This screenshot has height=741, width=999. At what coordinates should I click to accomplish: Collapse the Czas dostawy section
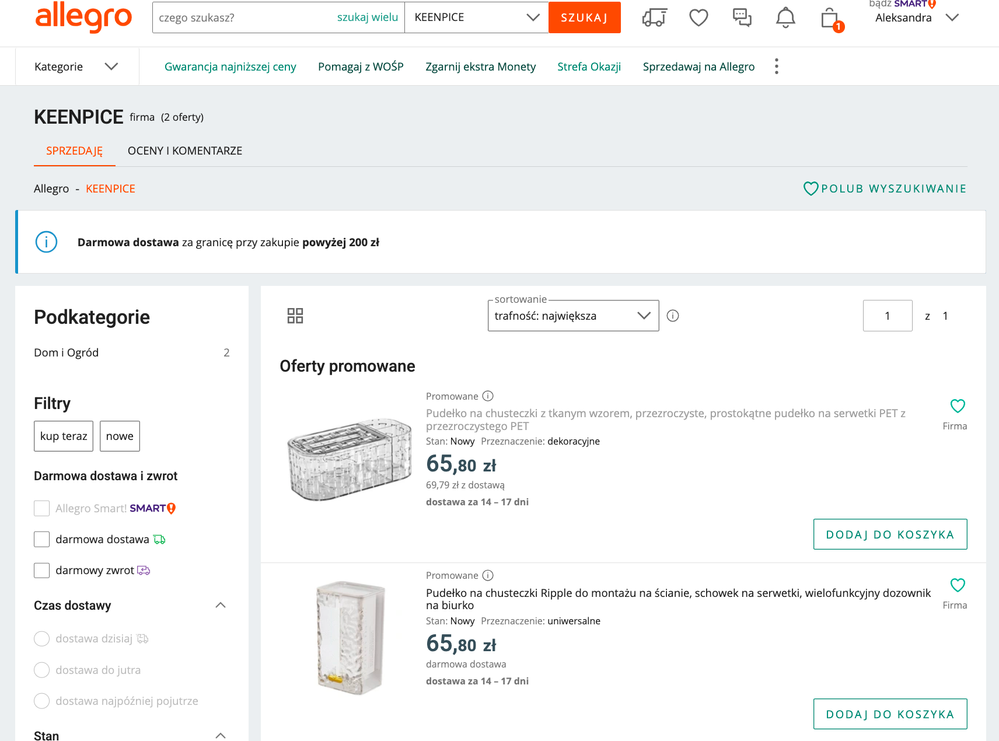[220, 605]
